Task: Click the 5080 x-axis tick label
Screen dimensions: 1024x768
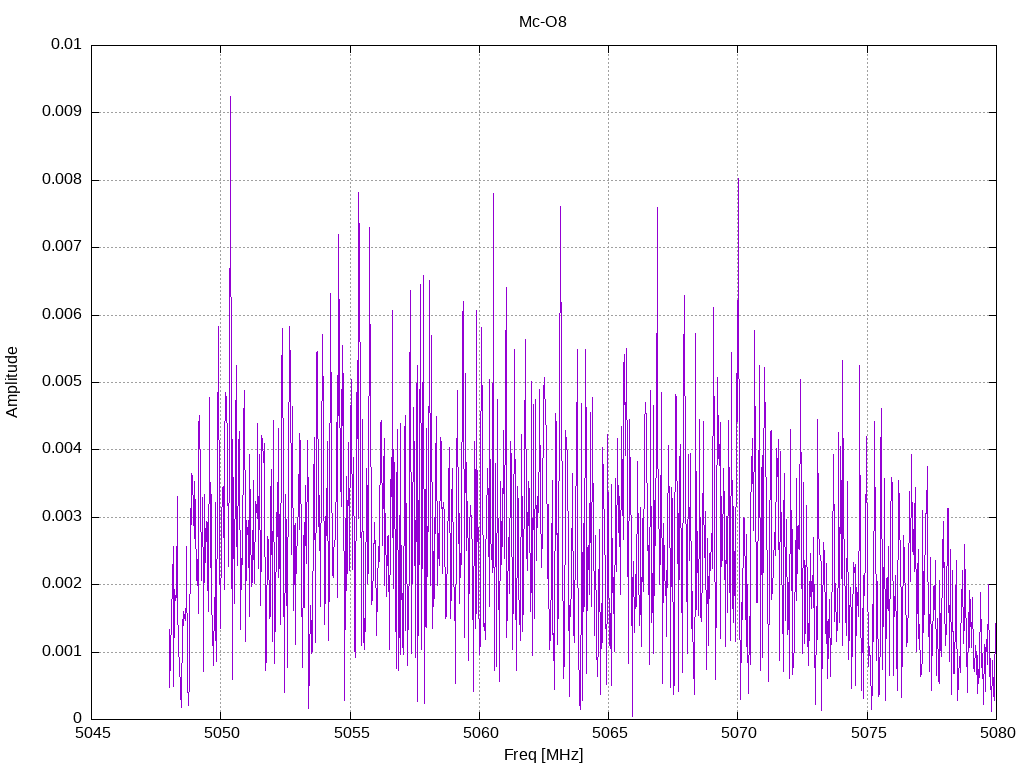Action: [x=997, y=733]
